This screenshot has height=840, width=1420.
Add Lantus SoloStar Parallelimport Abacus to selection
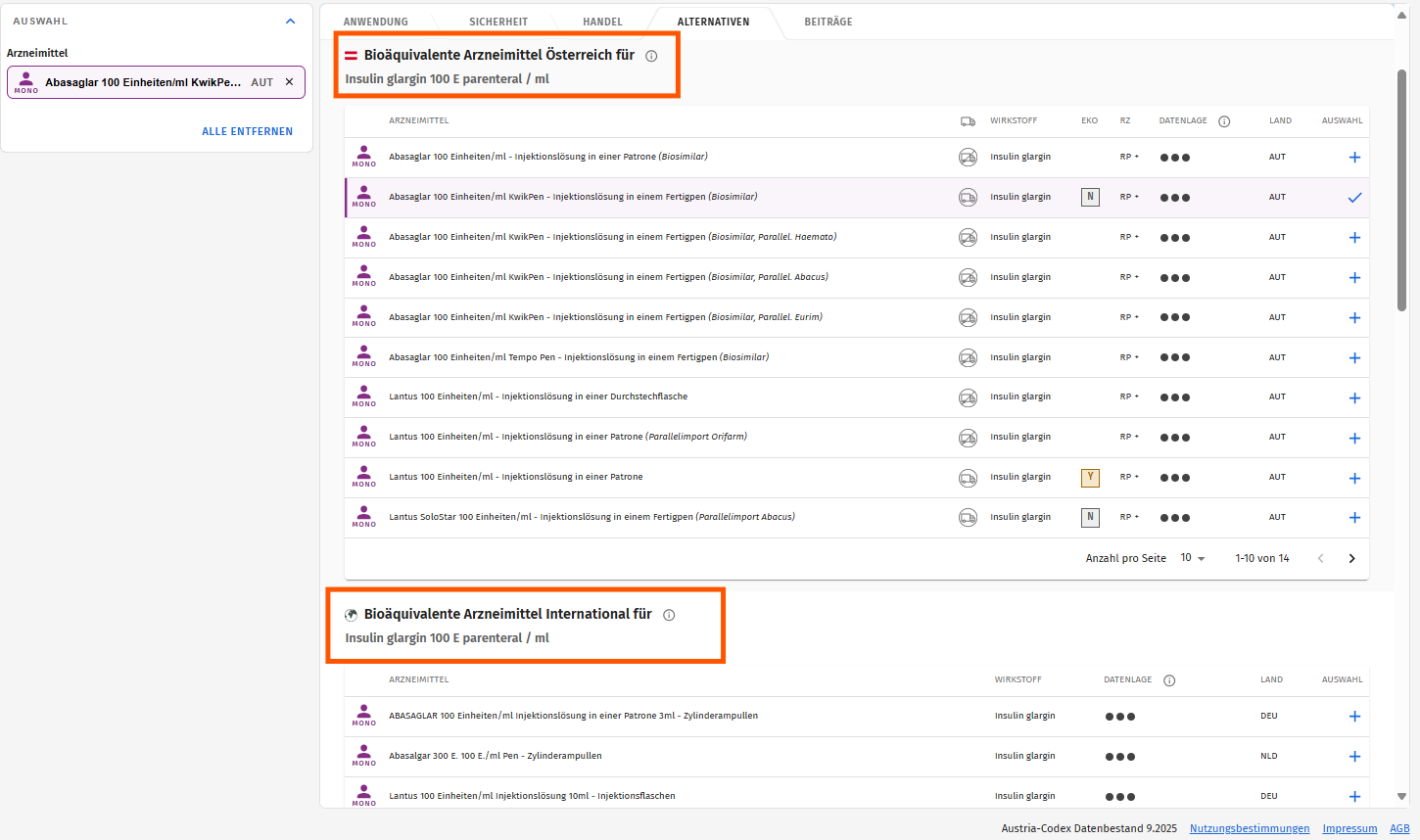pos(1354,518)
